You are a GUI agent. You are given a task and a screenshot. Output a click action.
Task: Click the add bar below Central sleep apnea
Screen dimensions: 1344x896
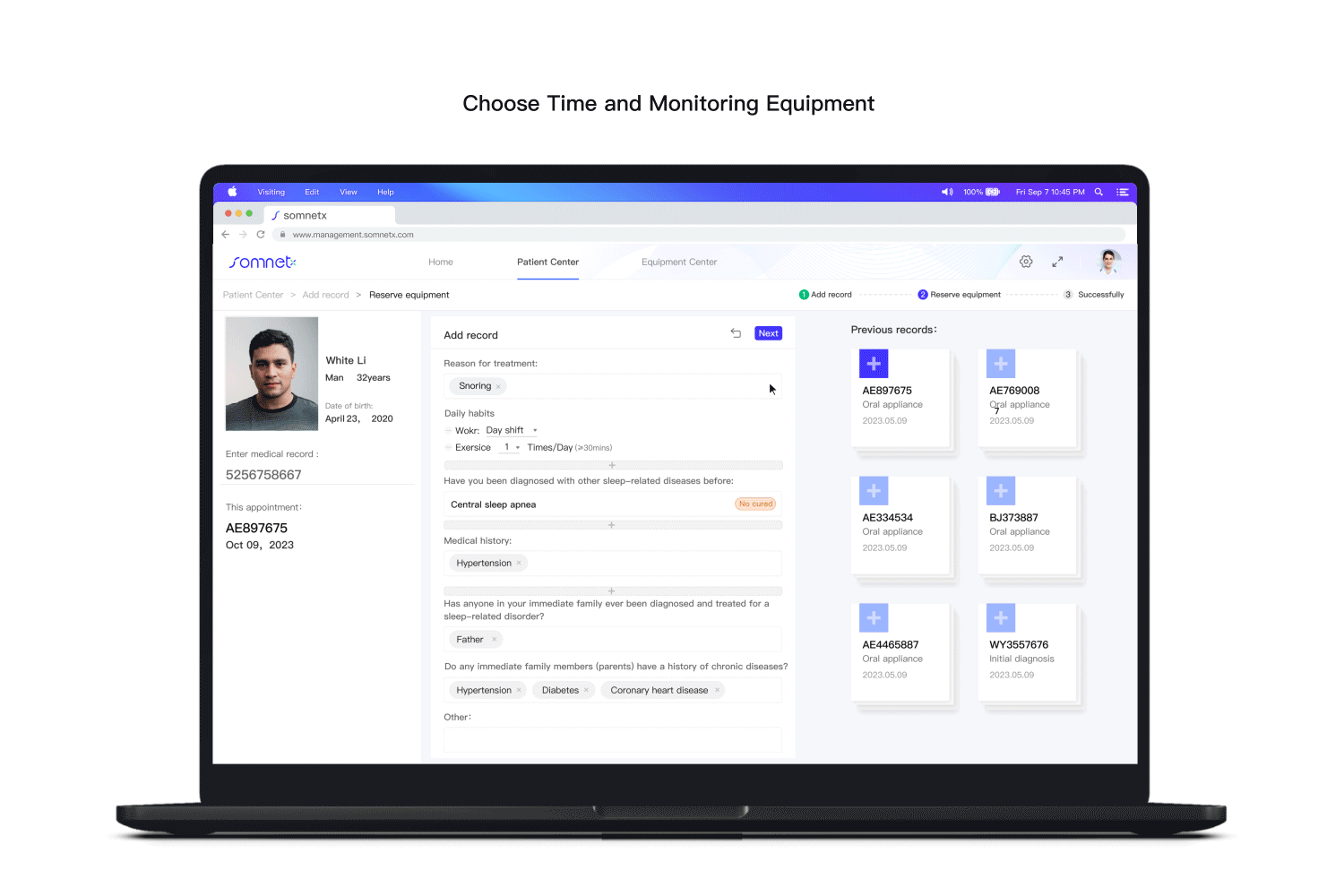point(613,525)
